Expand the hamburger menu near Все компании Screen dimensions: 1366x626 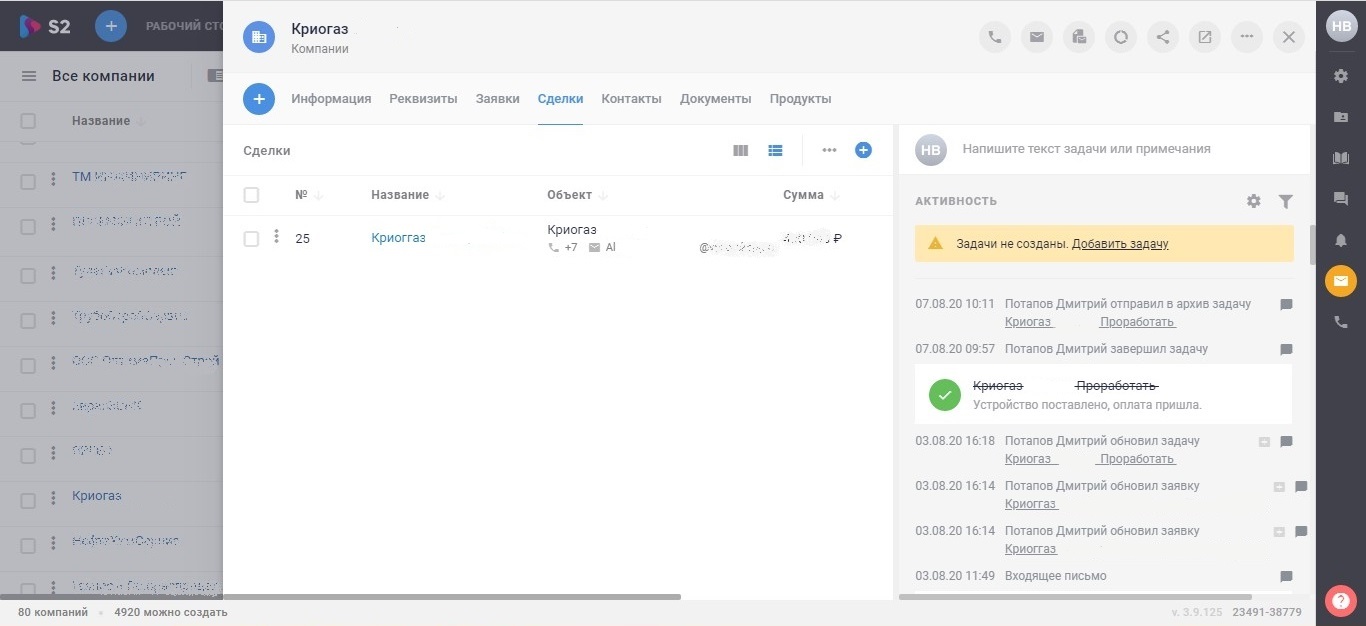28,75
